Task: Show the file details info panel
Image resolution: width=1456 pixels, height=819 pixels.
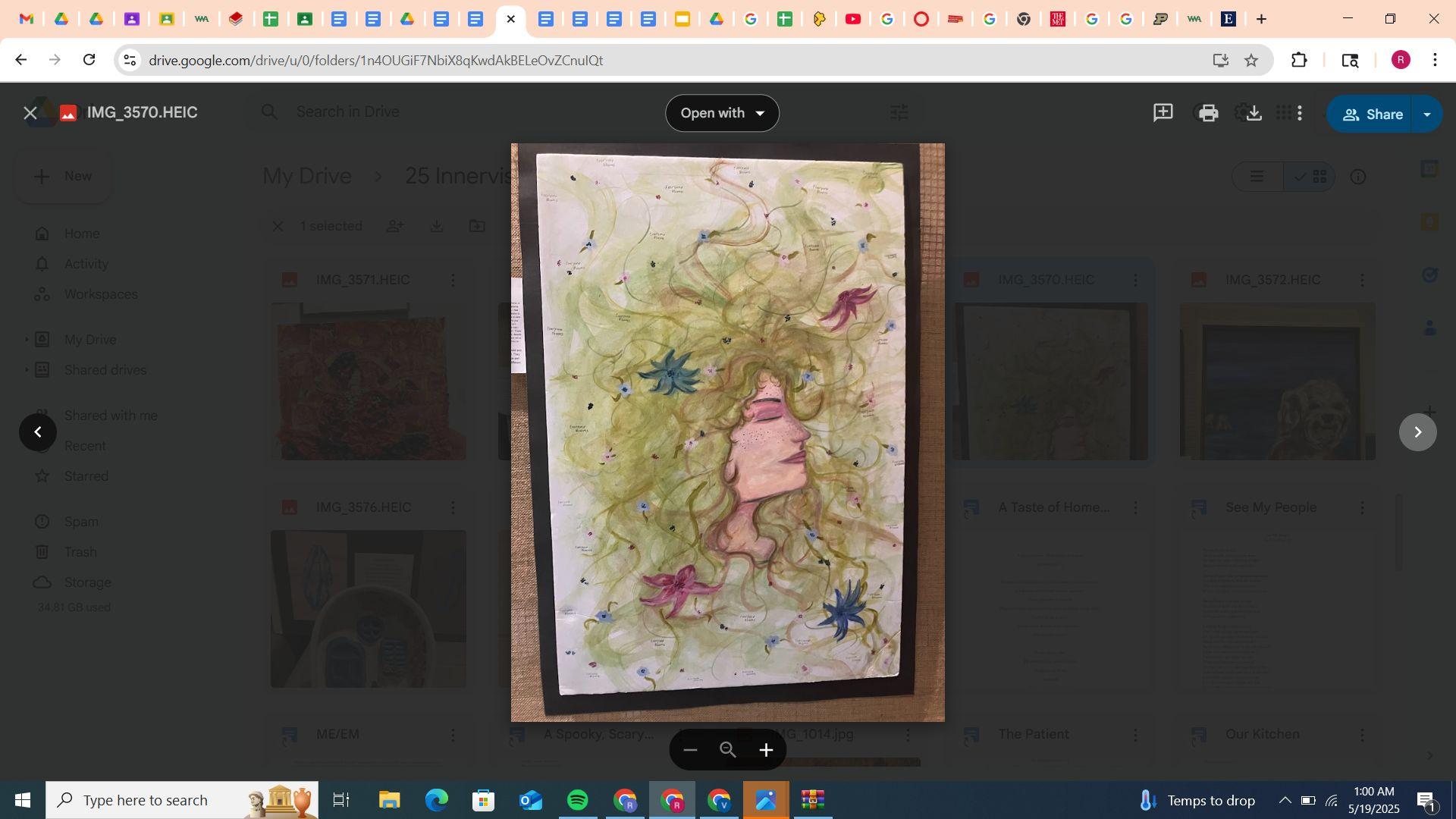Action: click(x=1358, y=177)
